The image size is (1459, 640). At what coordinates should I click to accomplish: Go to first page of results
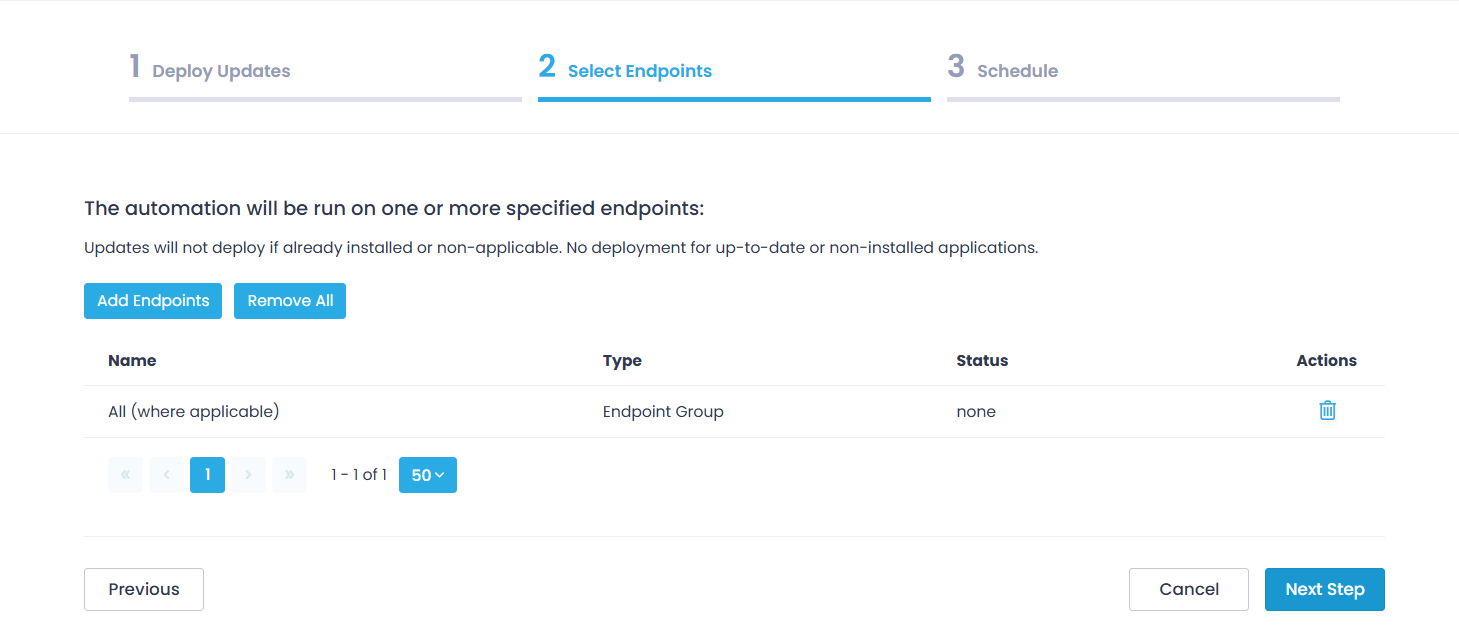click(x=125, y=475)
